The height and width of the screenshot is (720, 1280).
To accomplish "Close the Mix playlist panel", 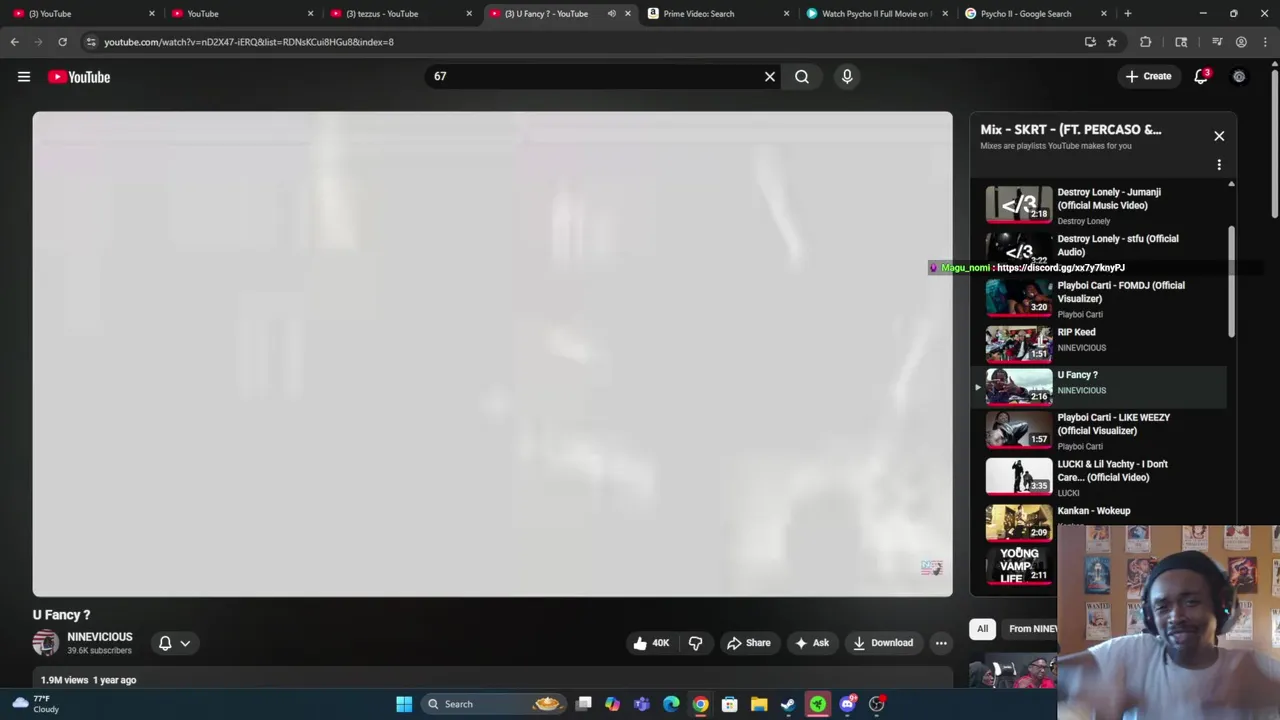I will [1219, 136].
